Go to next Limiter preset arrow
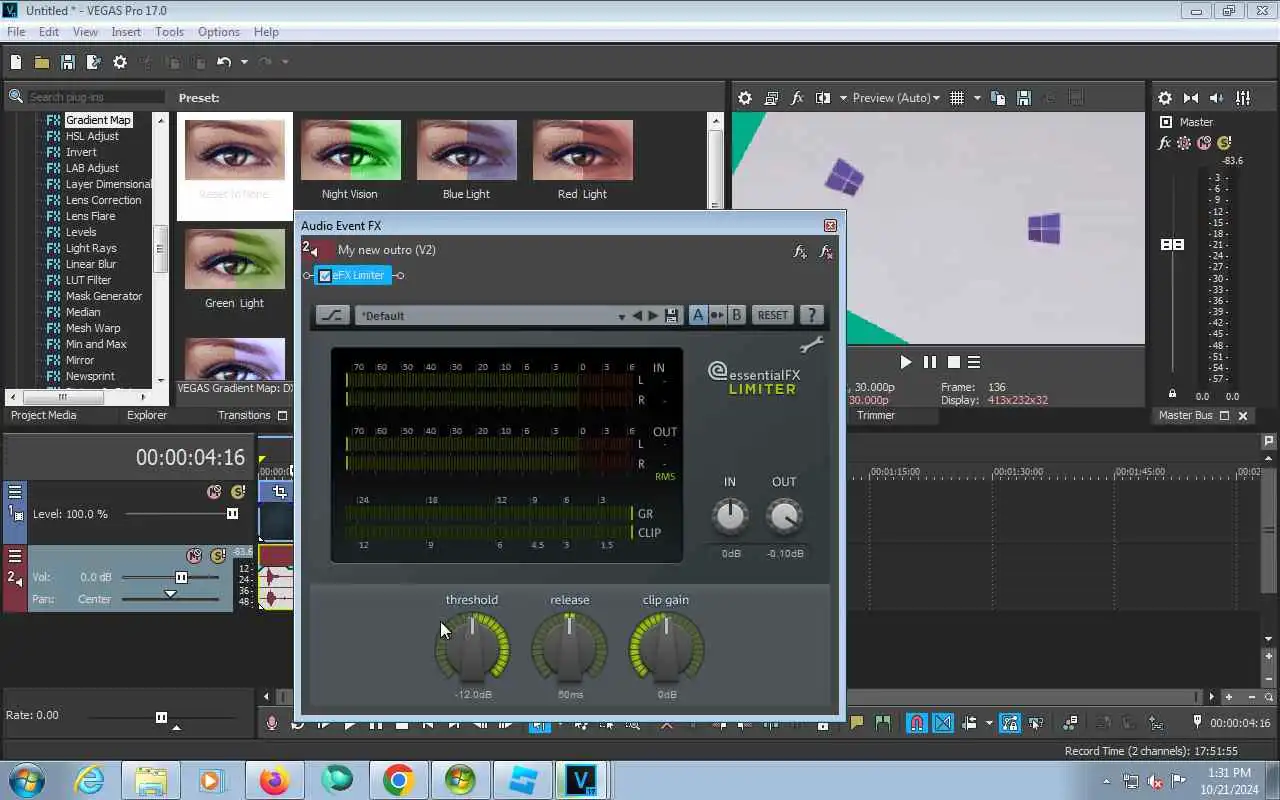Image resolution: width=1280 pixels, height=800 pixels. (x=654, y=315)
